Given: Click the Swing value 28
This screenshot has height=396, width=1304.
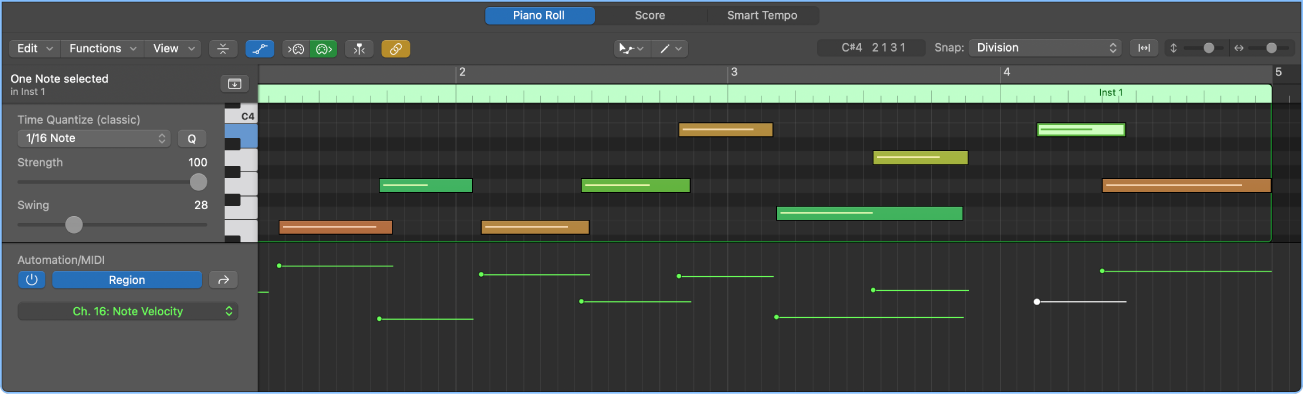Looking at the screenshot, I should (x=201, y=204).
